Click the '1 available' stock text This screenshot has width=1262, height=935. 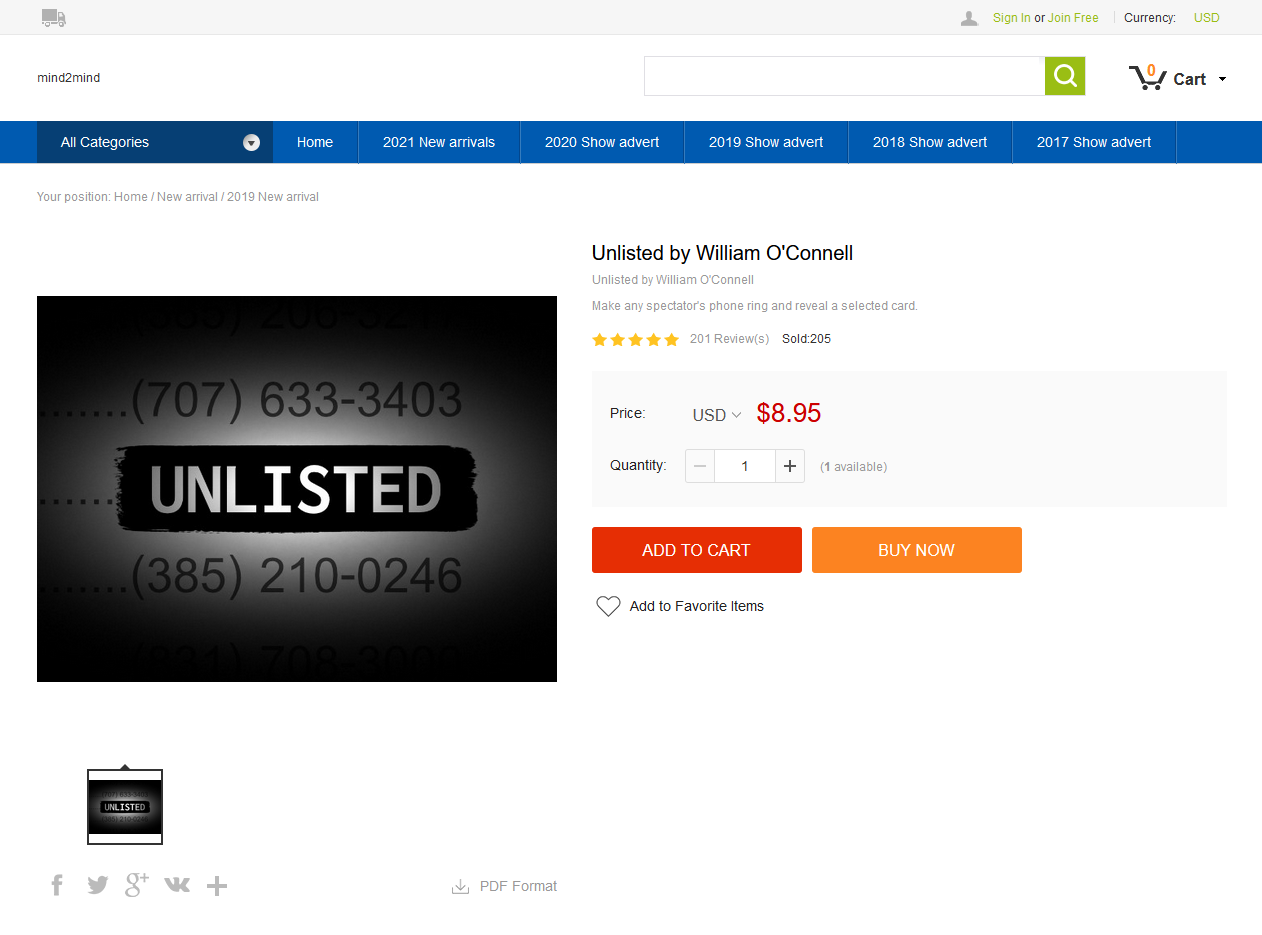pyautogui.click(x=853, y=467)
